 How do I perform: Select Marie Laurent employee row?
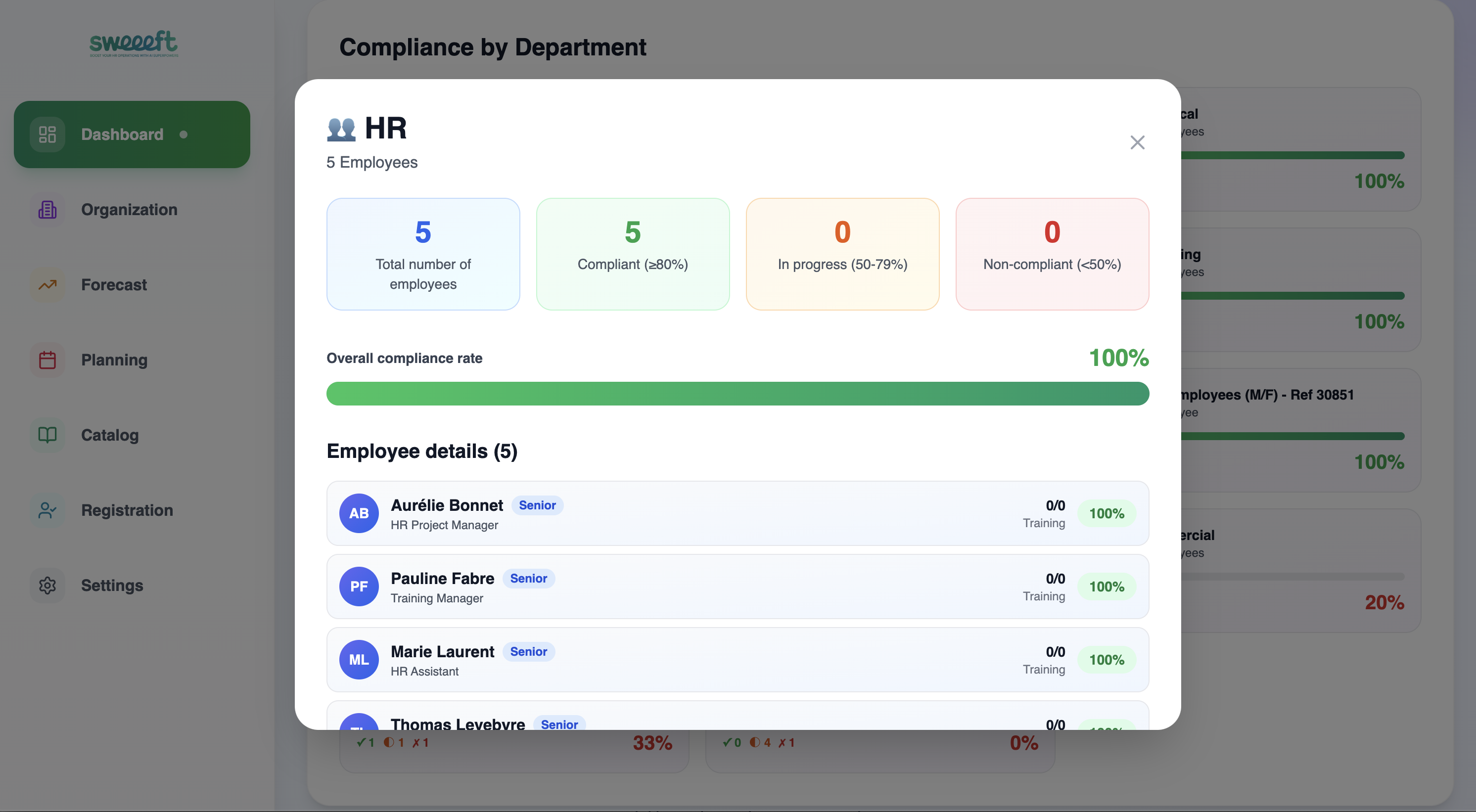pos(737,660)
